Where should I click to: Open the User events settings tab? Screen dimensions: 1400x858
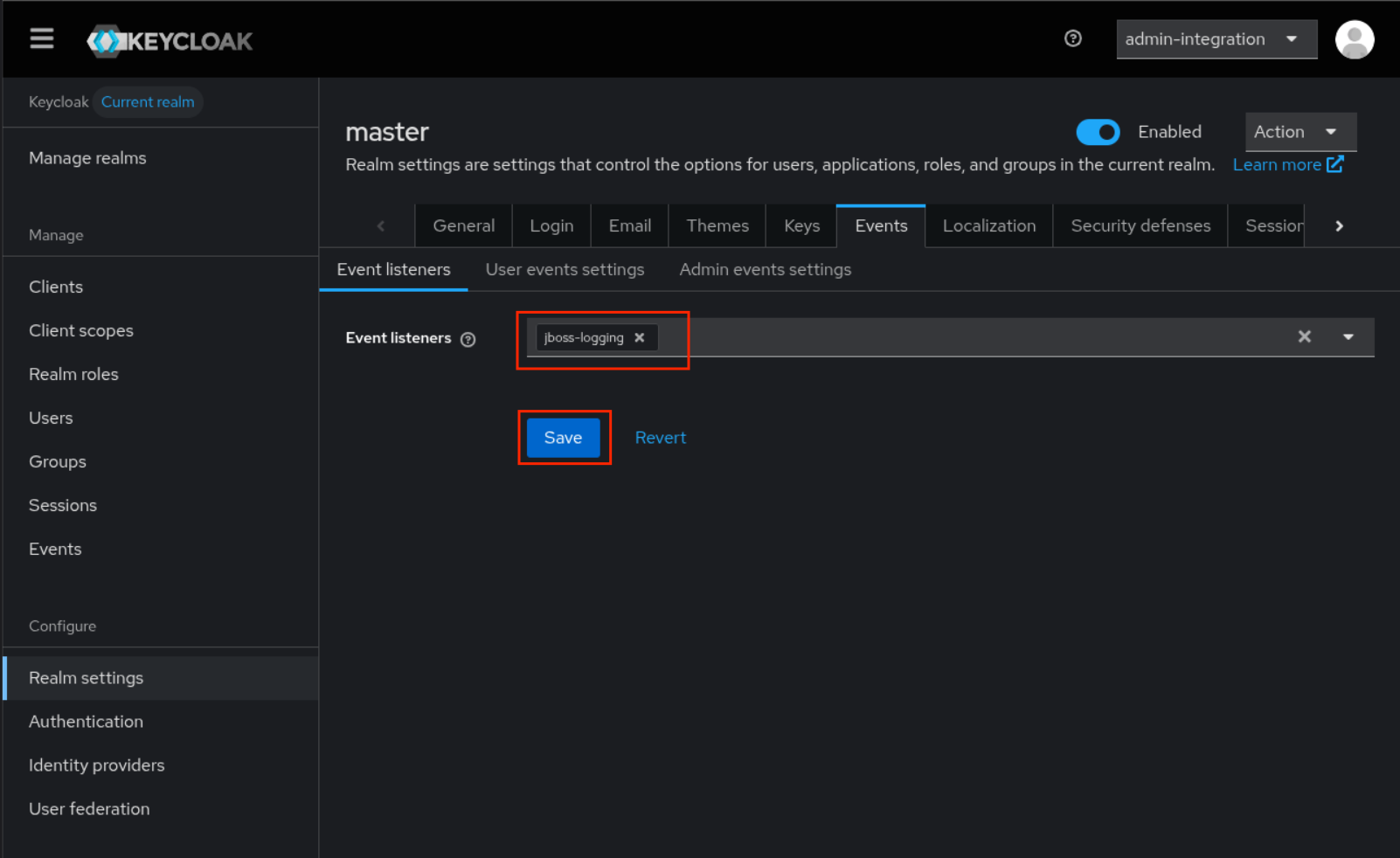pos(565,270)
